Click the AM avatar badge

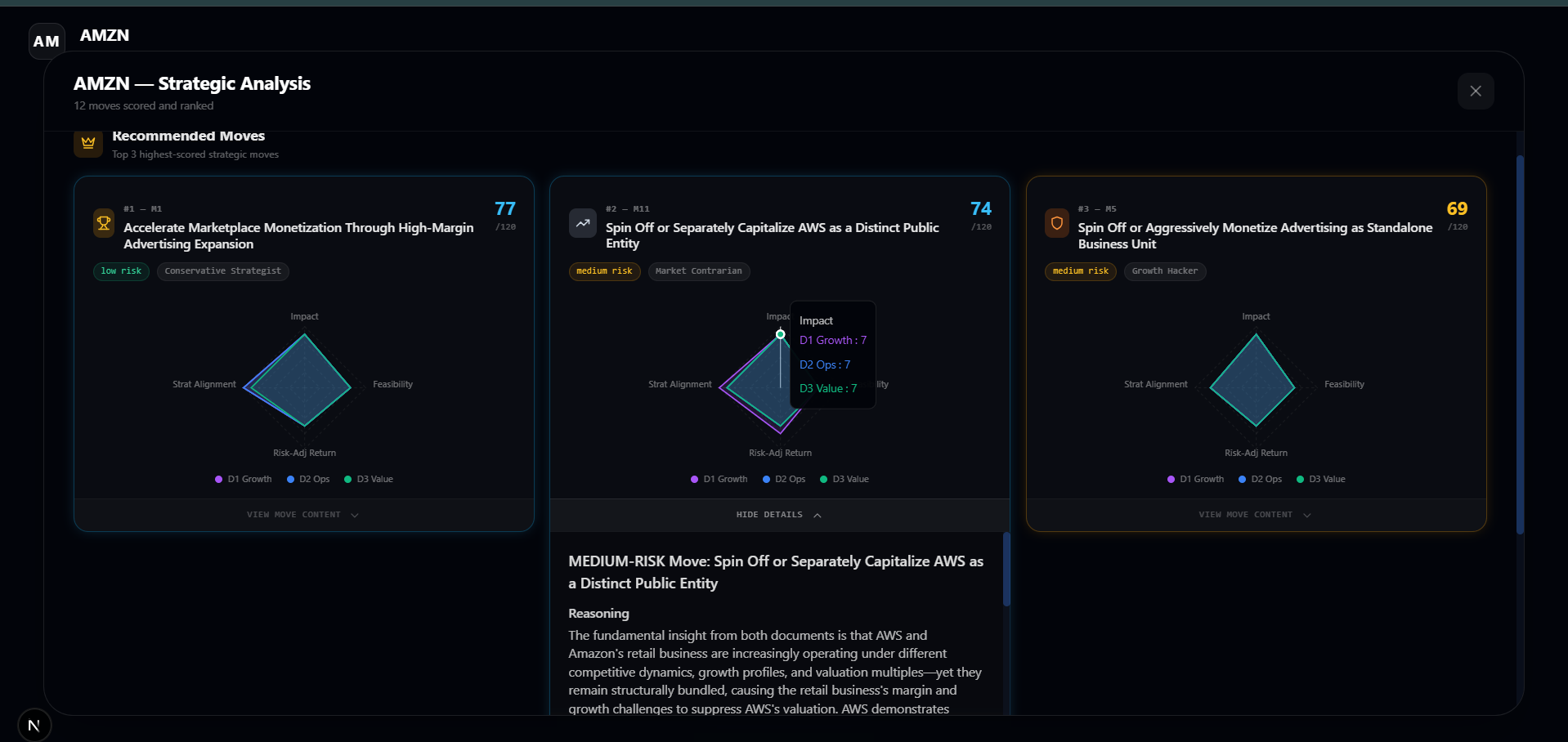click(47, 41)
